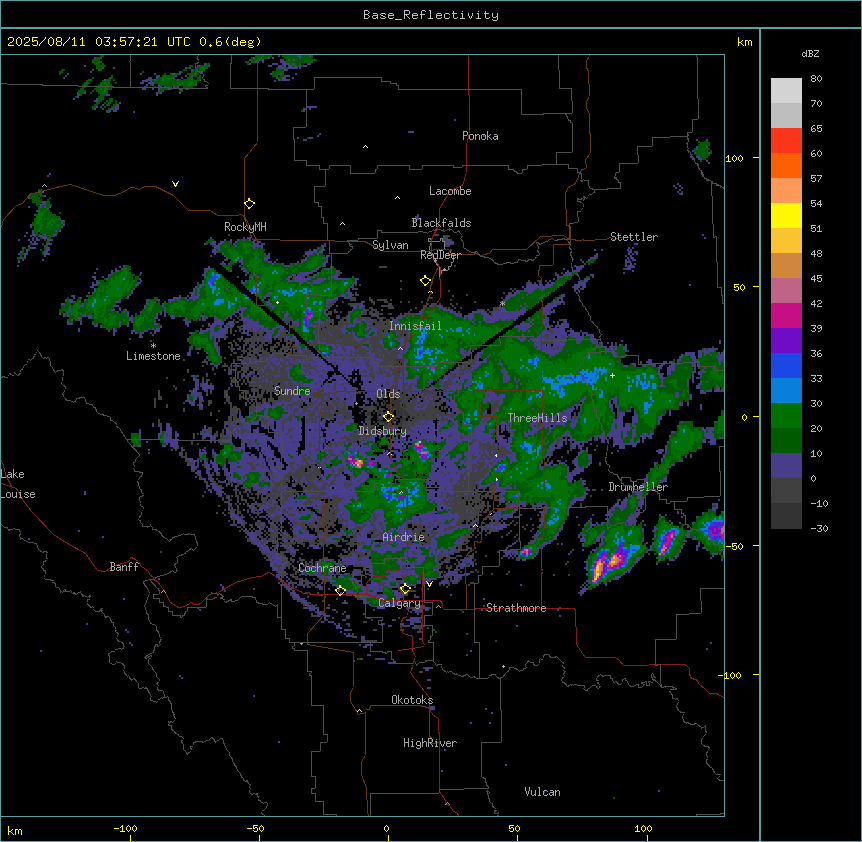The width and height of the screenshot is (862, 842).
Task: Click the ThreeHills label
Action: [537, 418]
